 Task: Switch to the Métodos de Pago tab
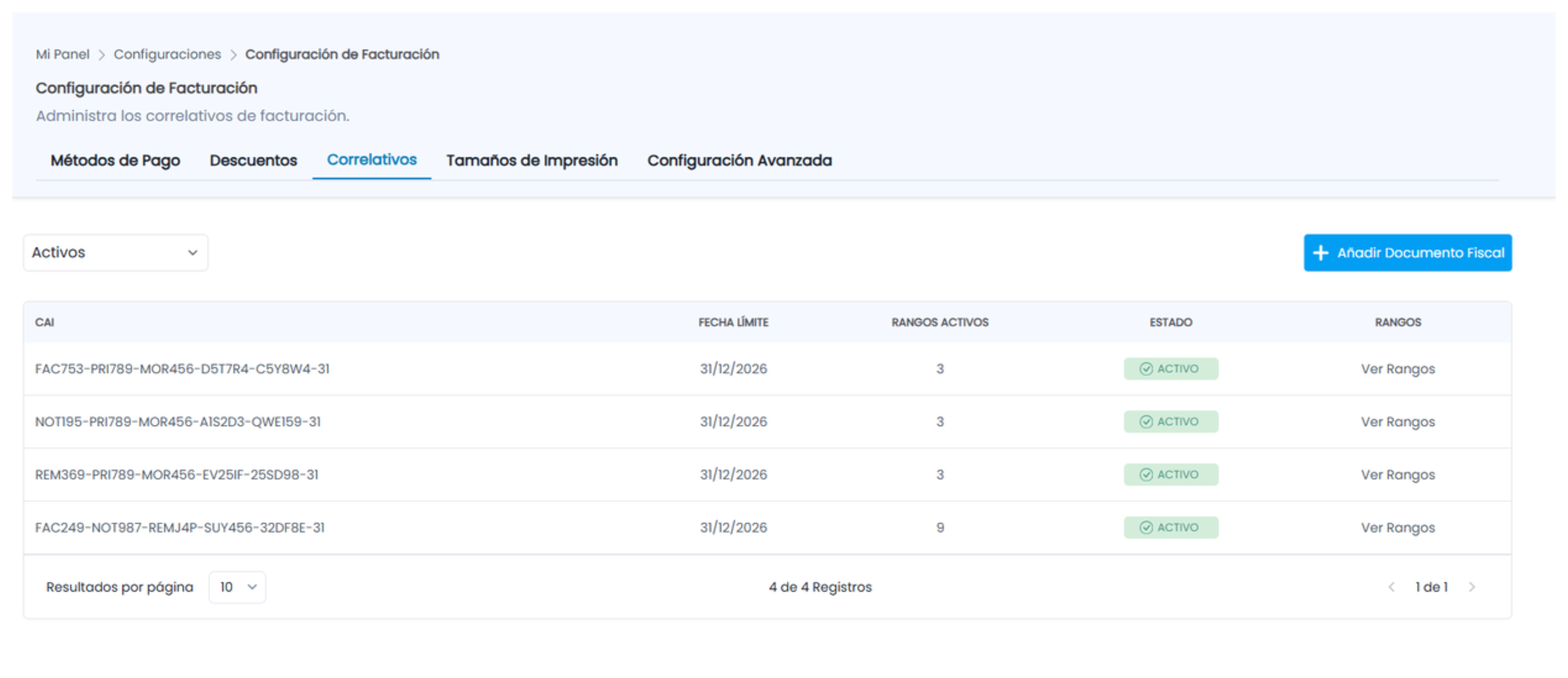(x=115, y=161)
